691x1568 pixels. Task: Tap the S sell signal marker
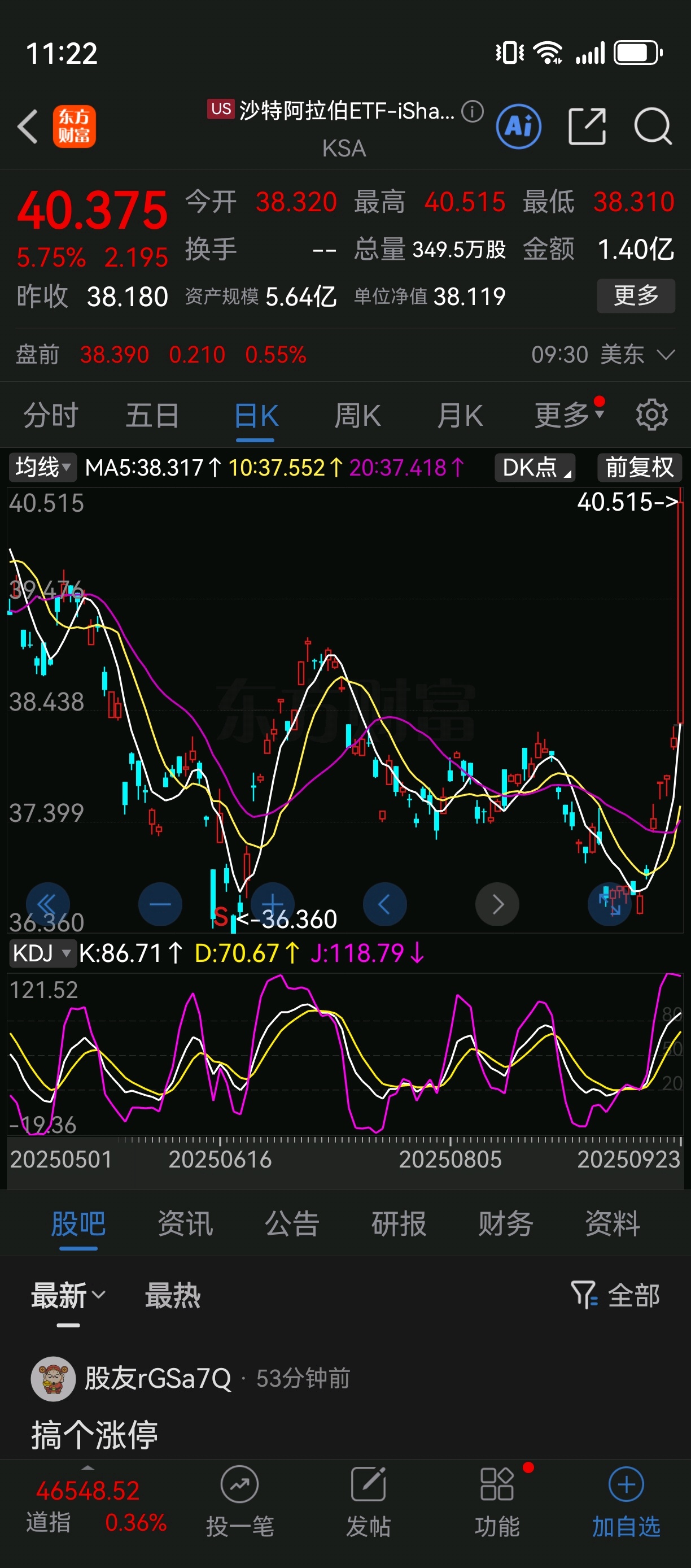pos(221,916)
